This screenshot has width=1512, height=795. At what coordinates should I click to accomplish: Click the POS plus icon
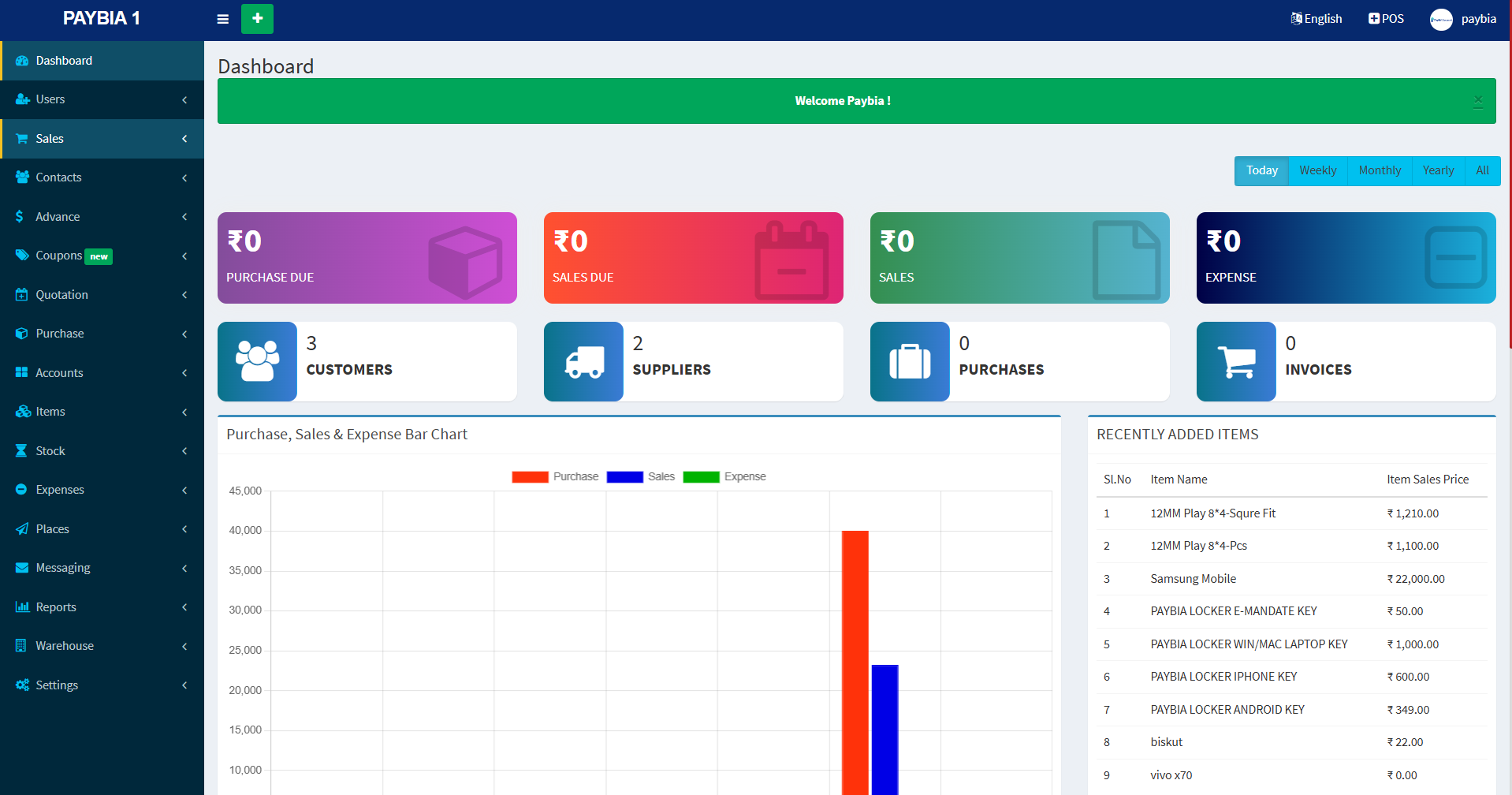coord(1374,18)
